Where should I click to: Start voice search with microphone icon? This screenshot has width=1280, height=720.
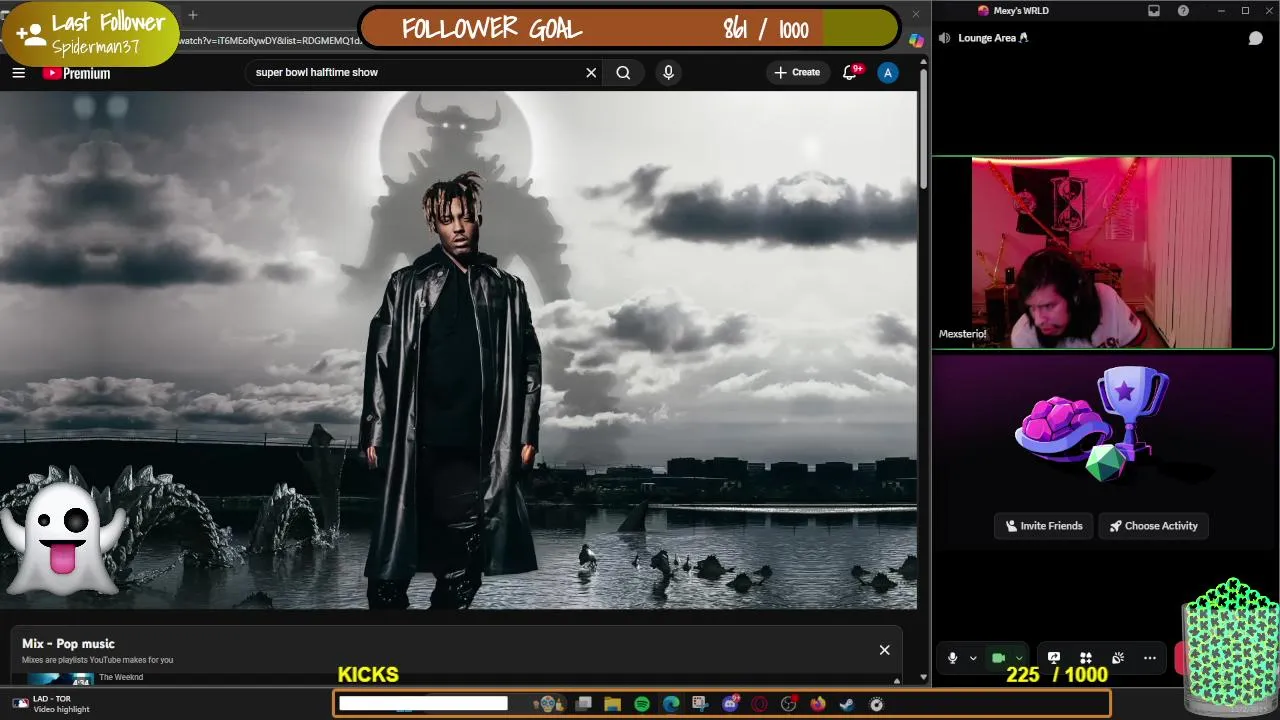tap(668, 72)
